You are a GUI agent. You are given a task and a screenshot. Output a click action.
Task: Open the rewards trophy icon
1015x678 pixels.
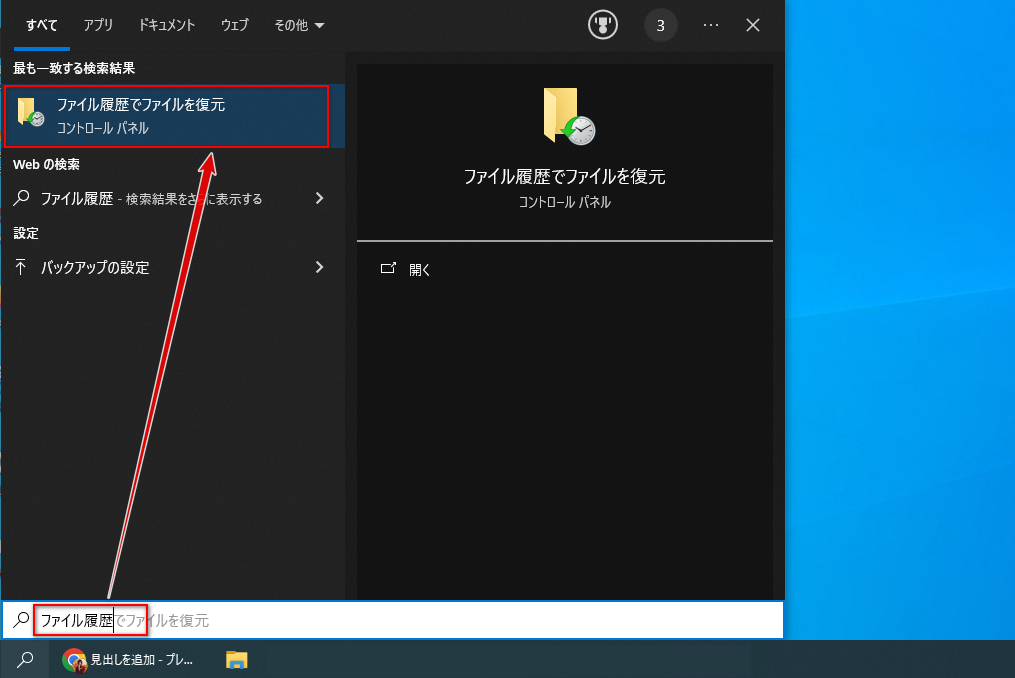tap(603, 25)
